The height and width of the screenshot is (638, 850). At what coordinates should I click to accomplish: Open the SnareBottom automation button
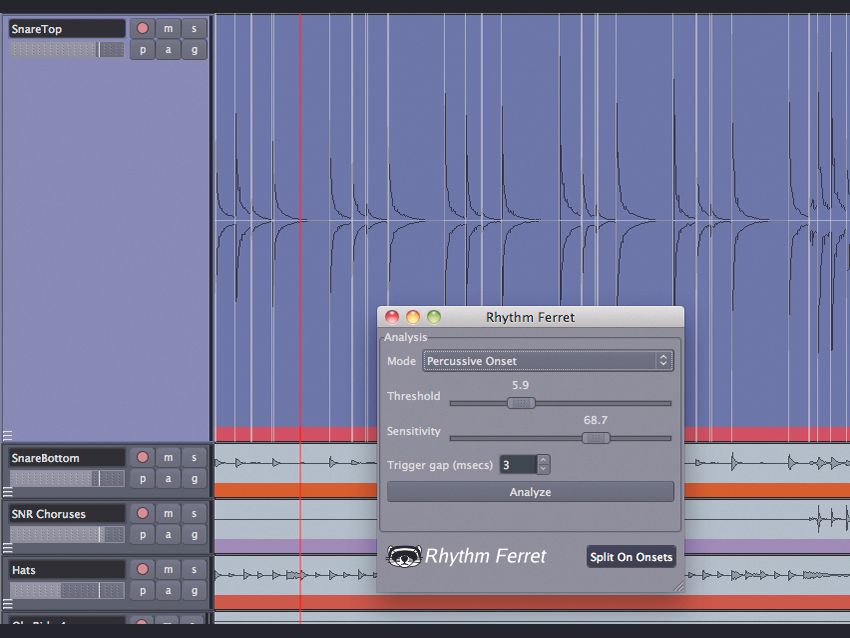pyautogui.click(x=168, y=479)
